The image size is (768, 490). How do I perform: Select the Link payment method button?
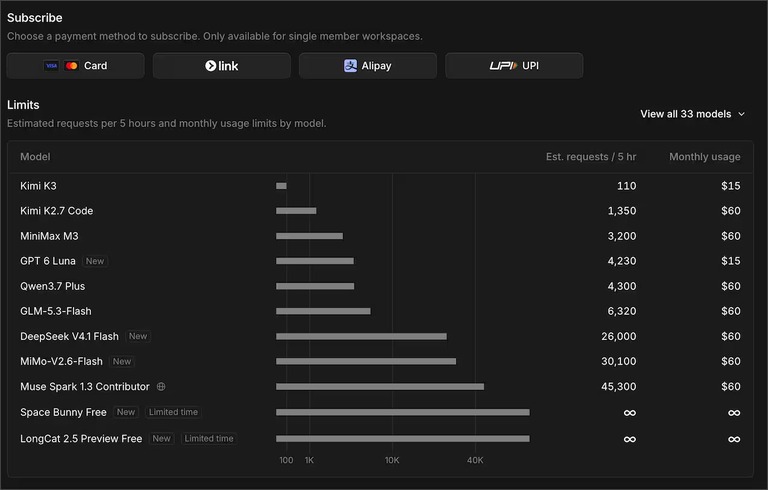221,66
